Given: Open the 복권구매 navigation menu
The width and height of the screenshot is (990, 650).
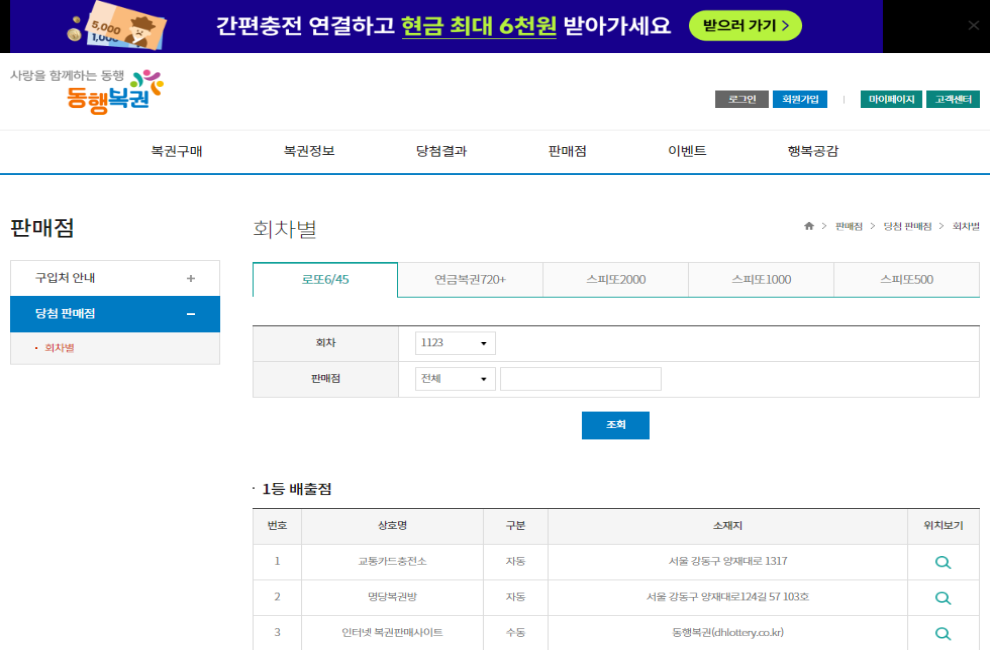Looking at the screenshot, I should [x=180, y=151].
